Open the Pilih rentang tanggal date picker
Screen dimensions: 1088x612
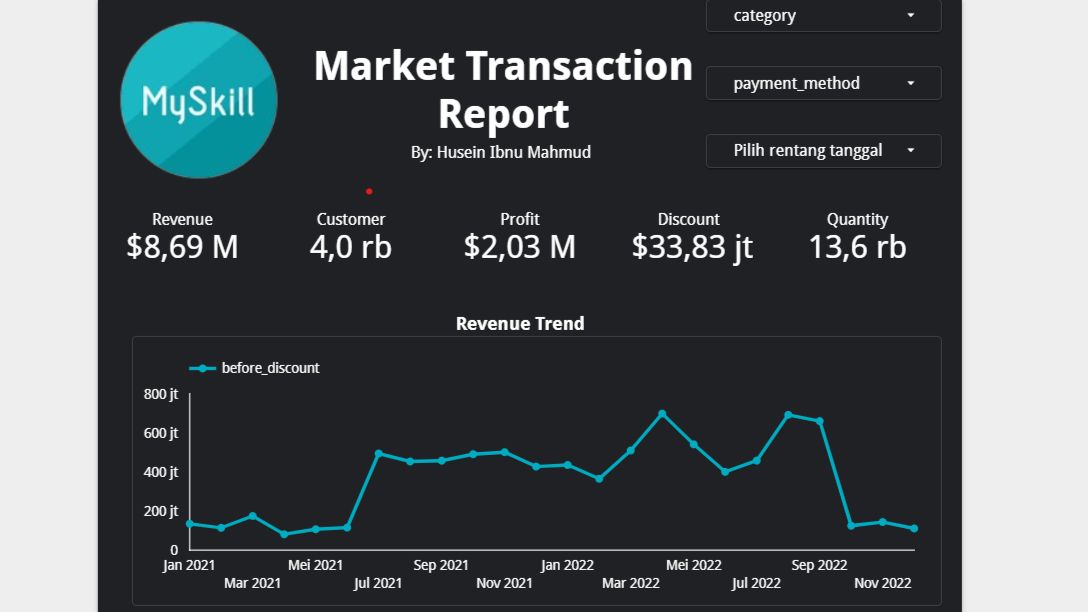824,151
